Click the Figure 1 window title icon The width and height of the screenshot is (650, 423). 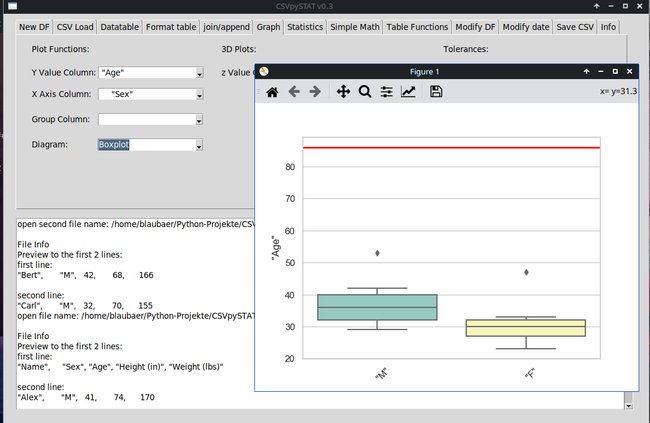click(x=264, y=71)
